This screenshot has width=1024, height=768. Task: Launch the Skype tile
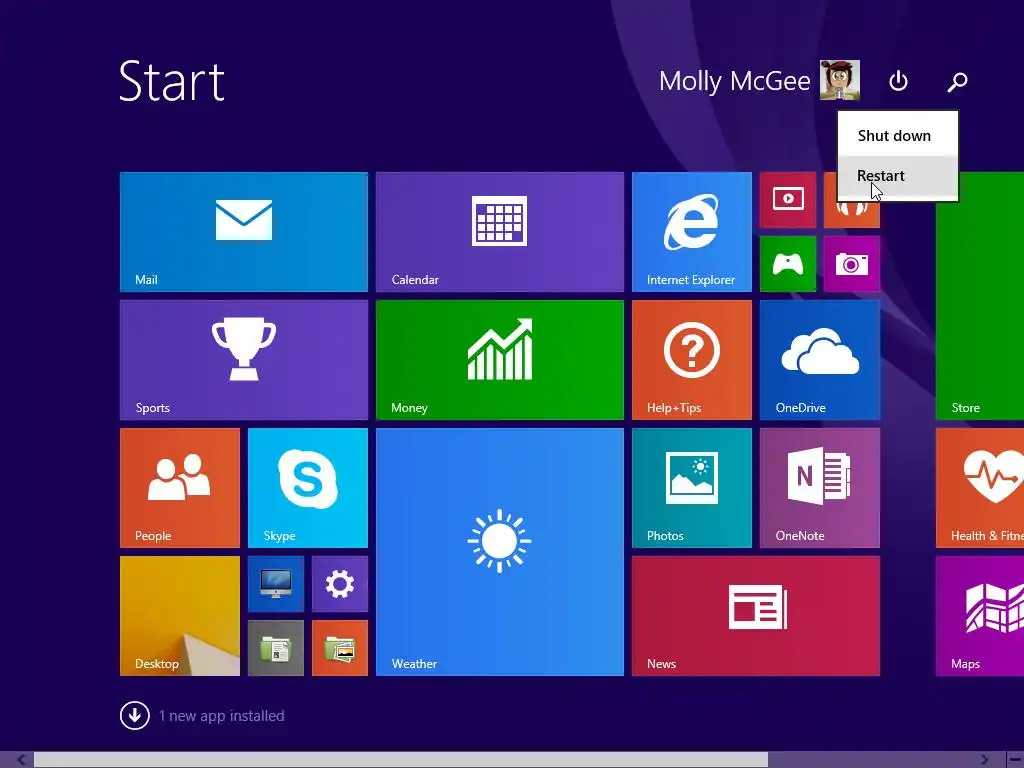point(308,488)
